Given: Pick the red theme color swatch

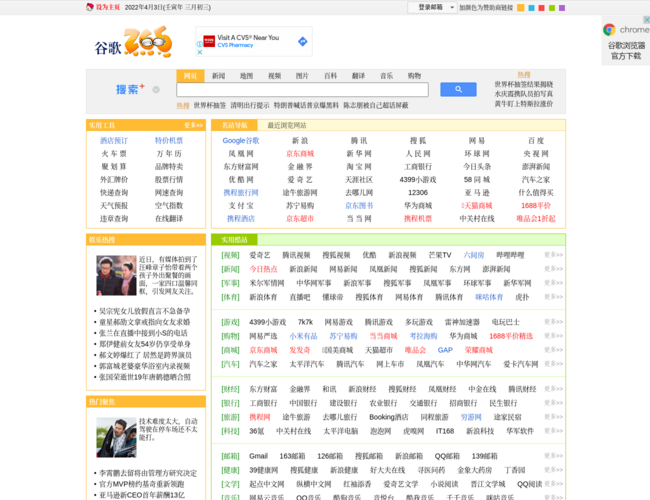Looking at the screenshot, I should [541, 7].
